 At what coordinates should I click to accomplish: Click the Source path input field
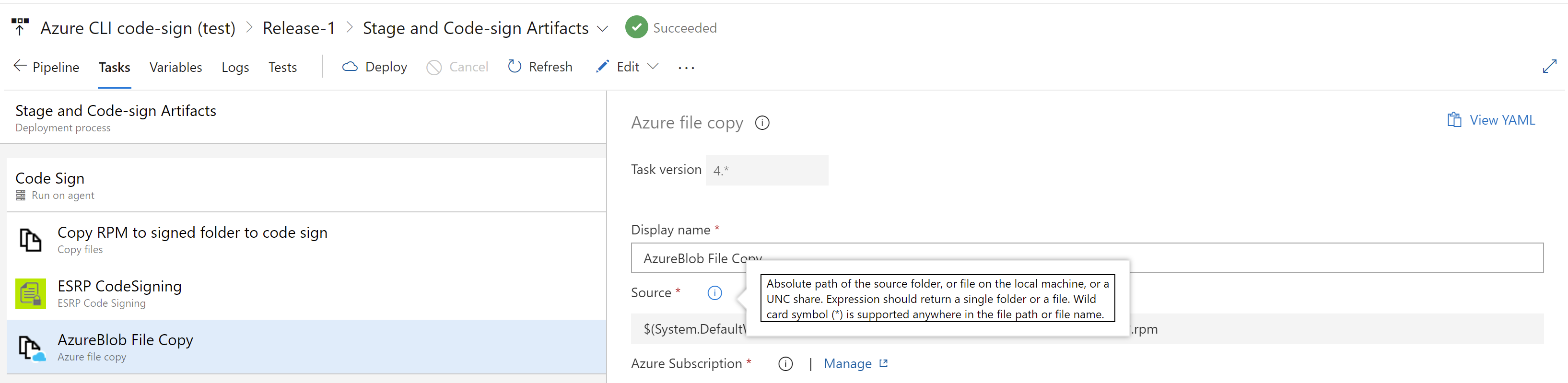tap(1087, 329)
